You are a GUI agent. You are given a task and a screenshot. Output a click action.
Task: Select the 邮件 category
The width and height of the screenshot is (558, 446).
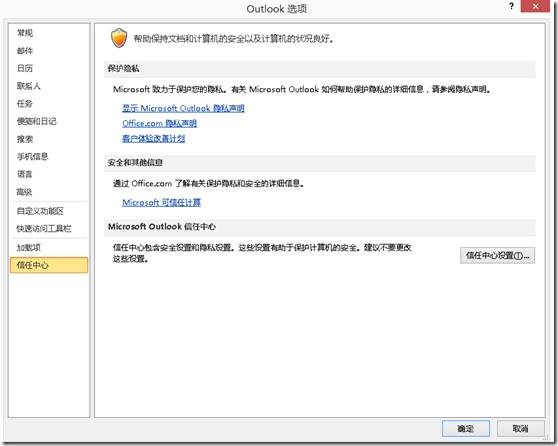tap(25, 51)
